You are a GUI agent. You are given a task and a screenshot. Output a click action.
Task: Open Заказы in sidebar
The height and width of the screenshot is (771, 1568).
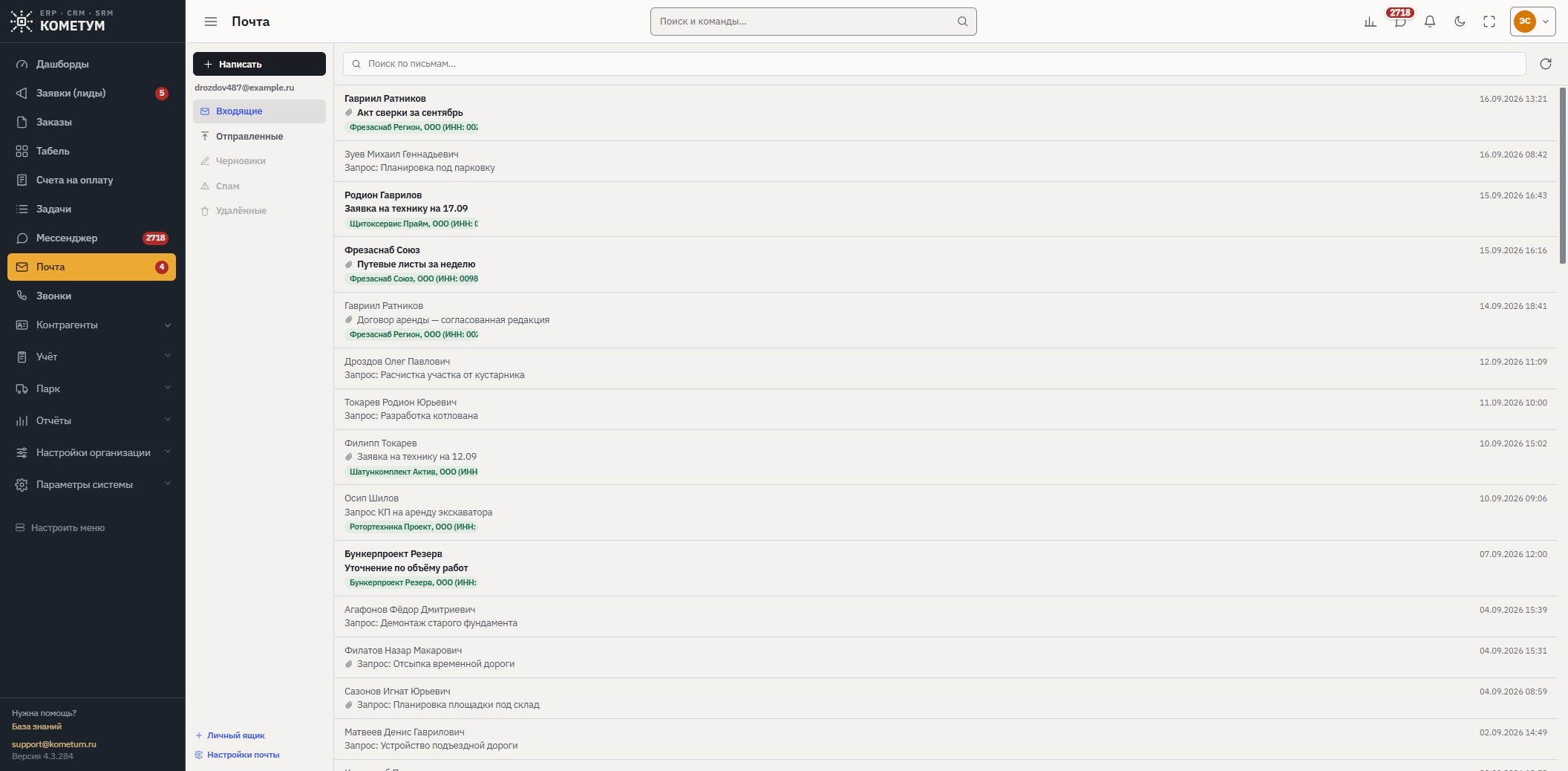[x=92, y=122]
